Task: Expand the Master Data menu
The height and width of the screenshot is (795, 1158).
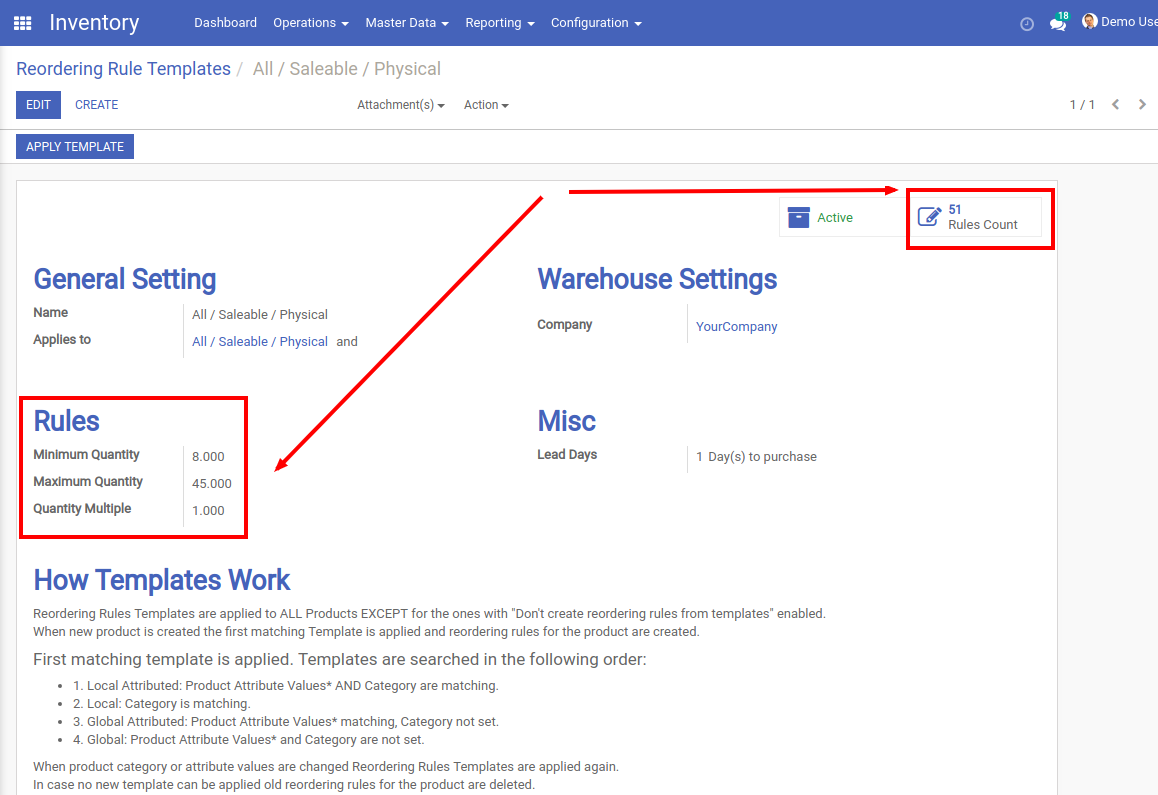Action: (406, 23)
